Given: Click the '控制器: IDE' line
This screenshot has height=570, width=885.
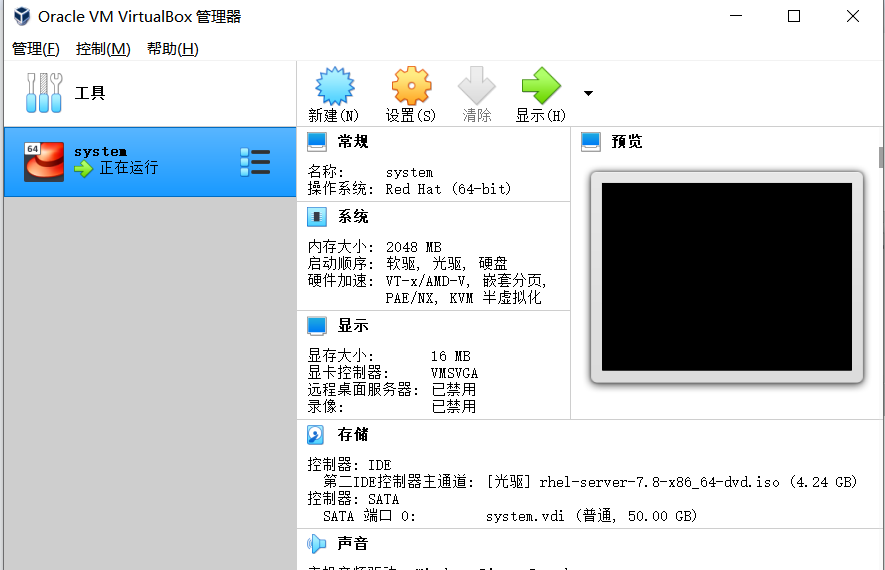Looking at the screenshot, I should coord(349,465).
